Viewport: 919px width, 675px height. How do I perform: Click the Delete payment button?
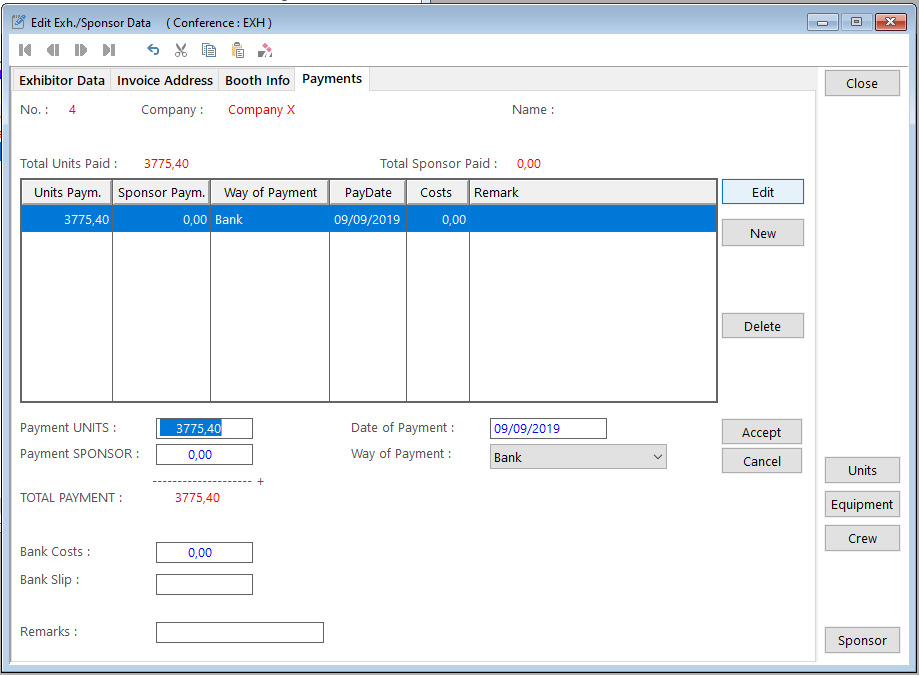[762, 326]
